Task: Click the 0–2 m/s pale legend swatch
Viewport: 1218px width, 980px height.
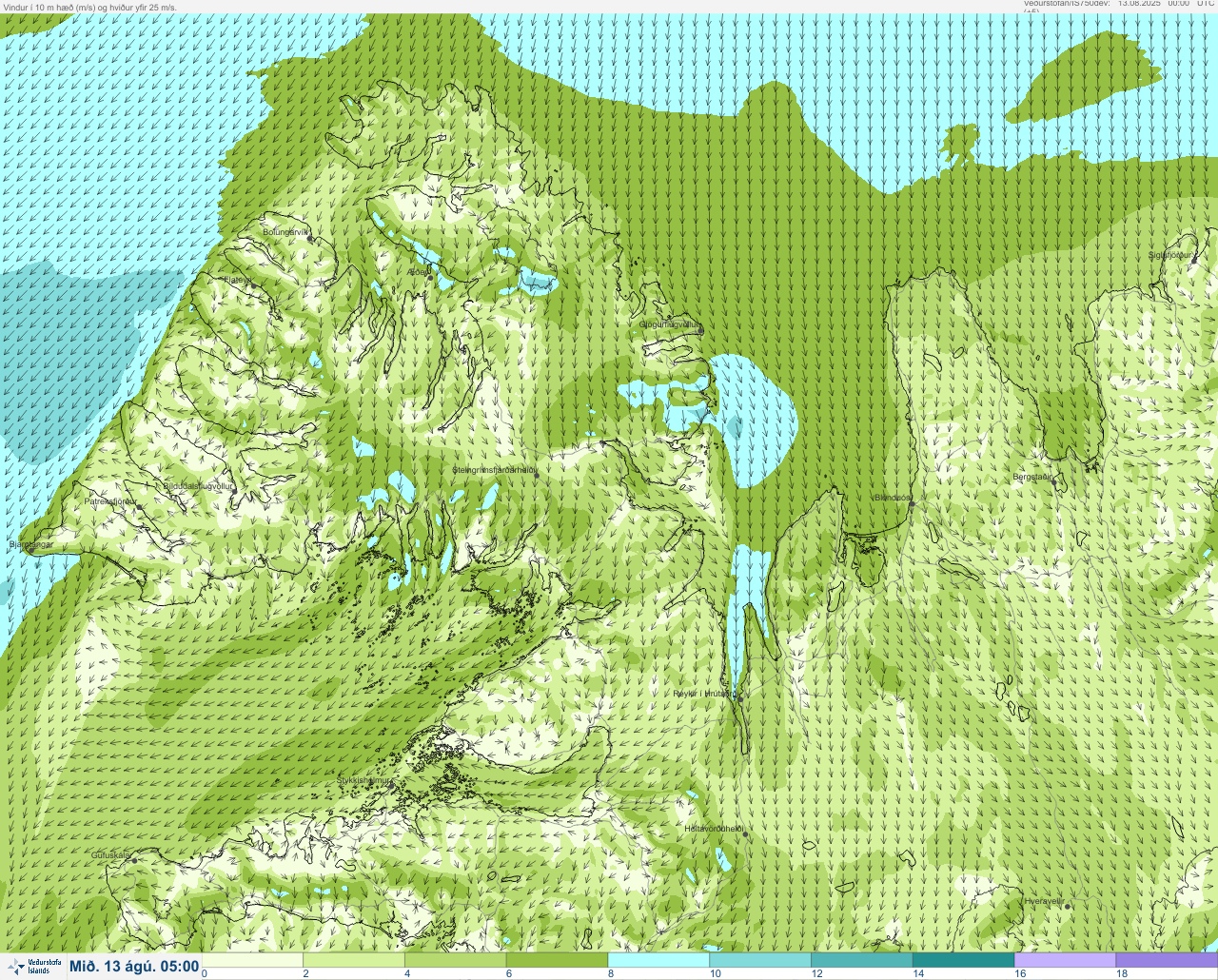Action: [252, 960]
